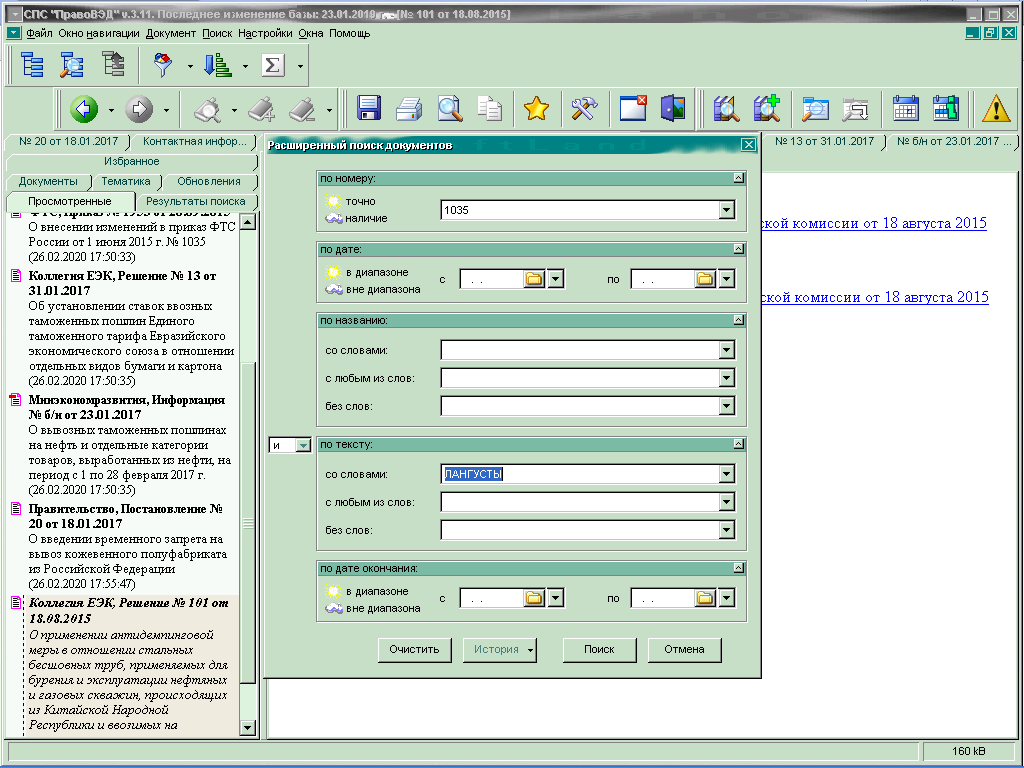Click the crossed hammers settings icon
Image resolution: width=1024 pixels, height=768 pixels.
pyautogui.click(x=584, y=108)
